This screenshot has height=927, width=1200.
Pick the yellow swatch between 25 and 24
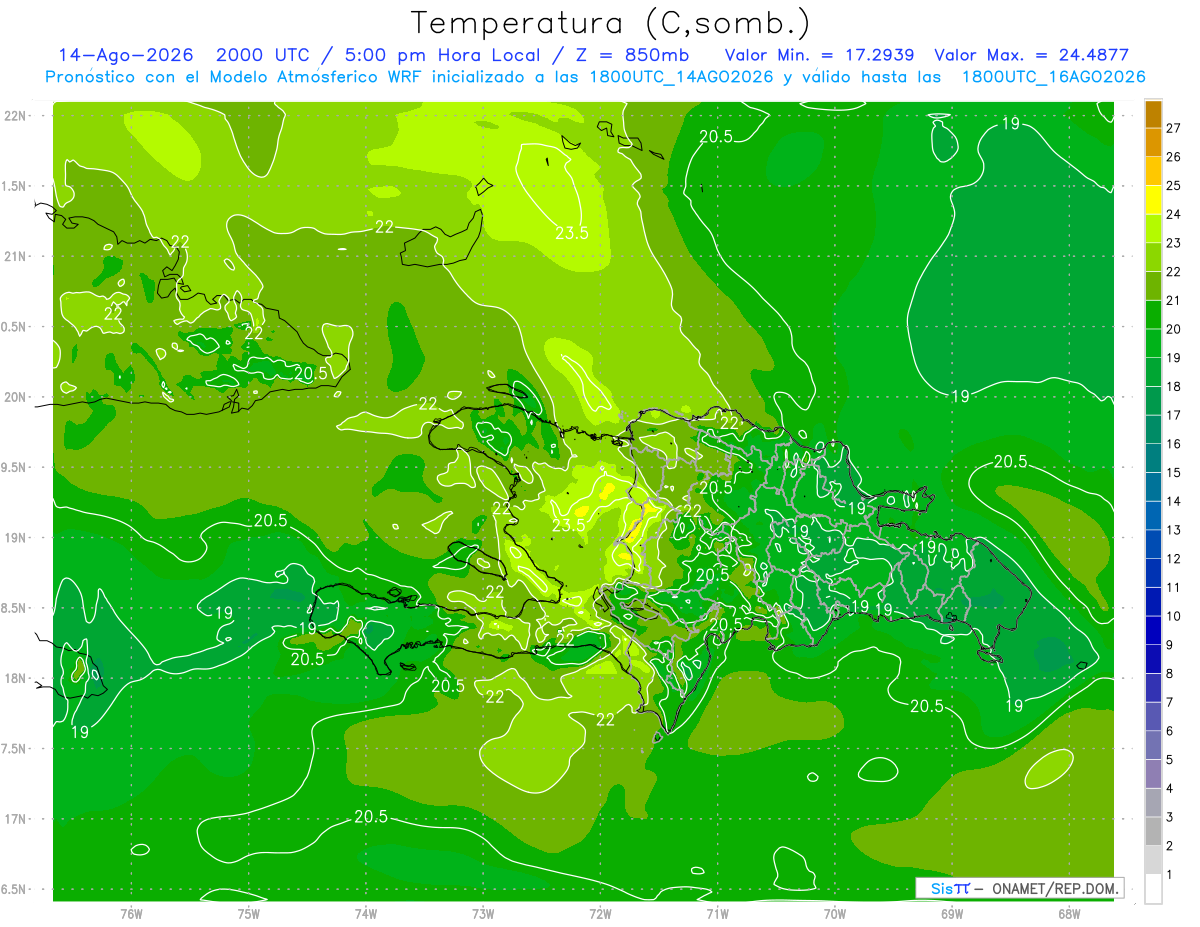[1153, 200]
